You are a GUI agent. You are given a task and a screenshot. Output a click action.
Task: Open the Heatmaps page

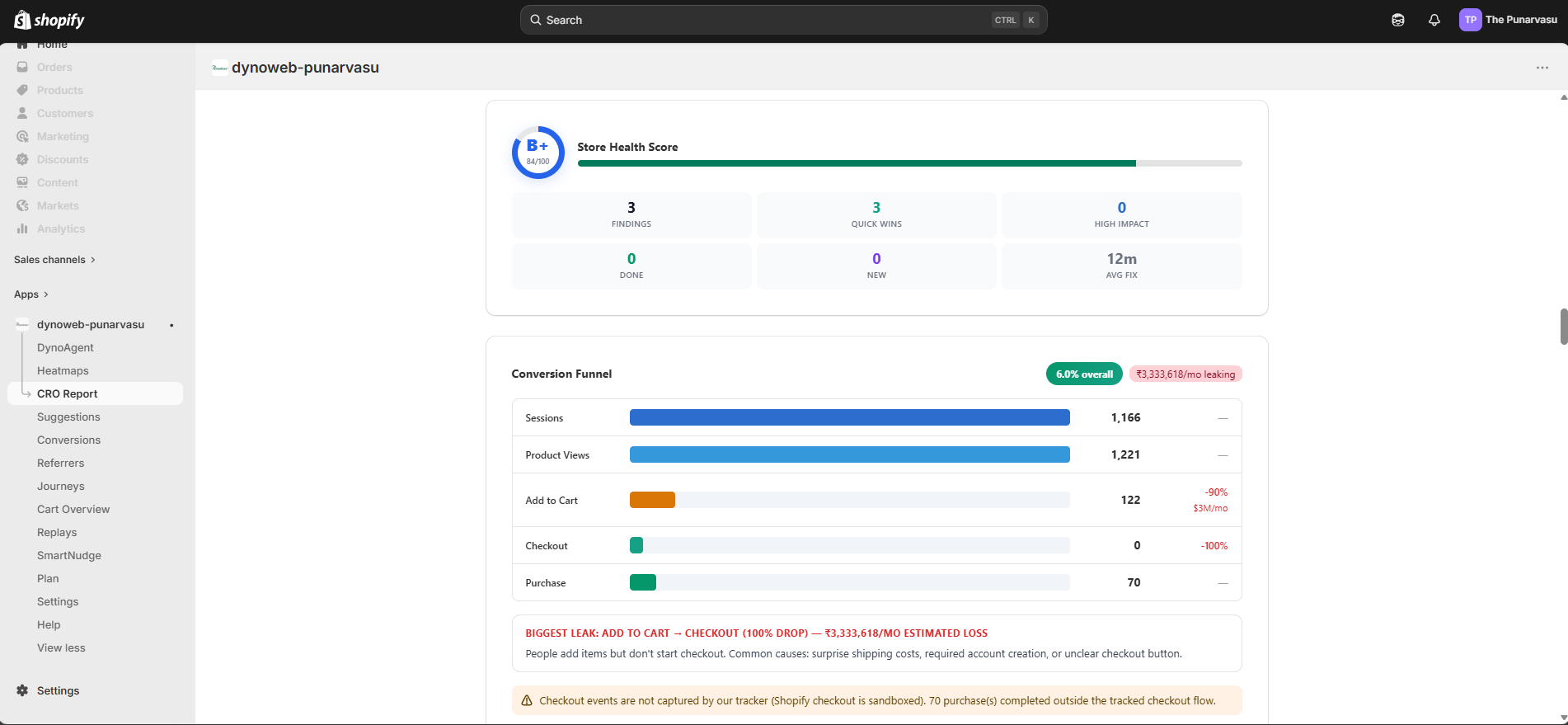point(63,370)
